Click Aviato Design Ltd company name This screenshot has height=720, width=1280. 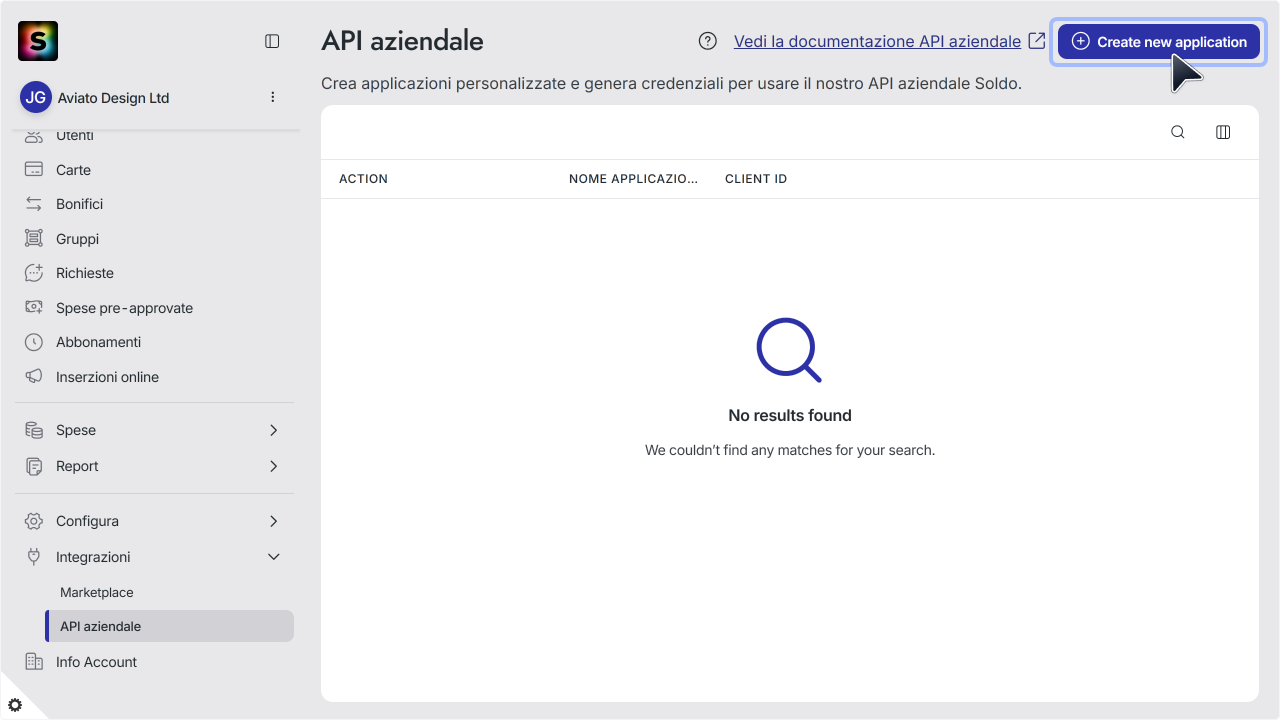(x=114, y=98)
